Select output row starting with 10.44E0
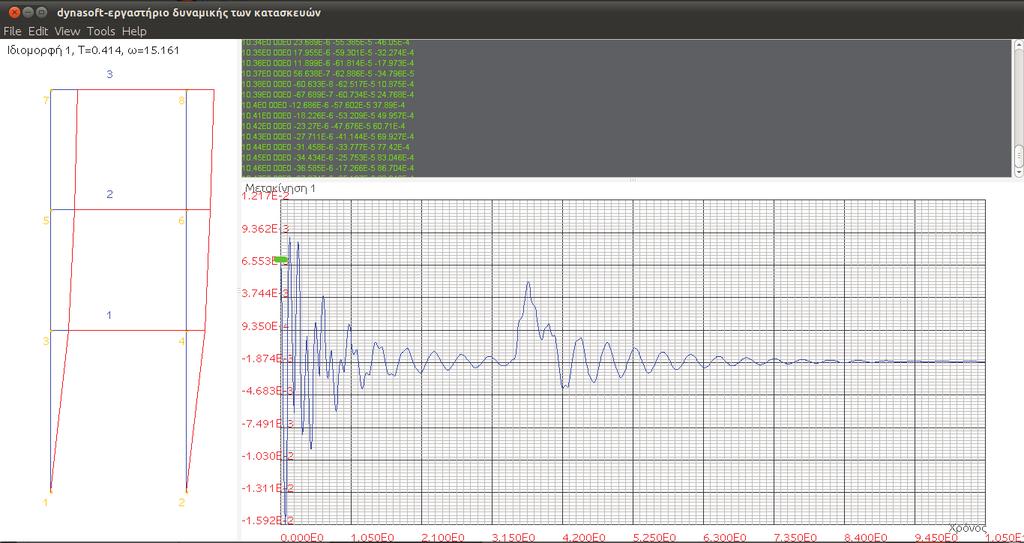The height and width of the screenshot is (543, 1024). click(x=328, y=147)
